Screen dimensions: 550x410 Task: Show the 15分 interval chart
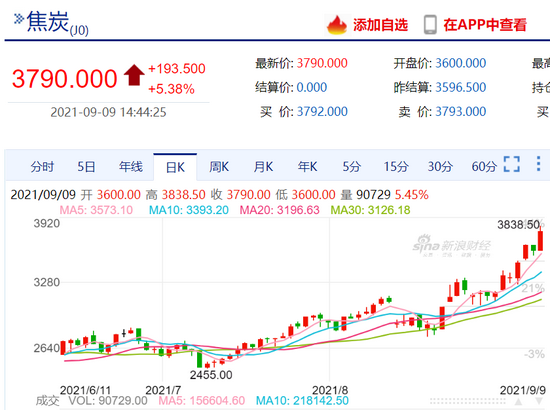(x=396, y=167)
